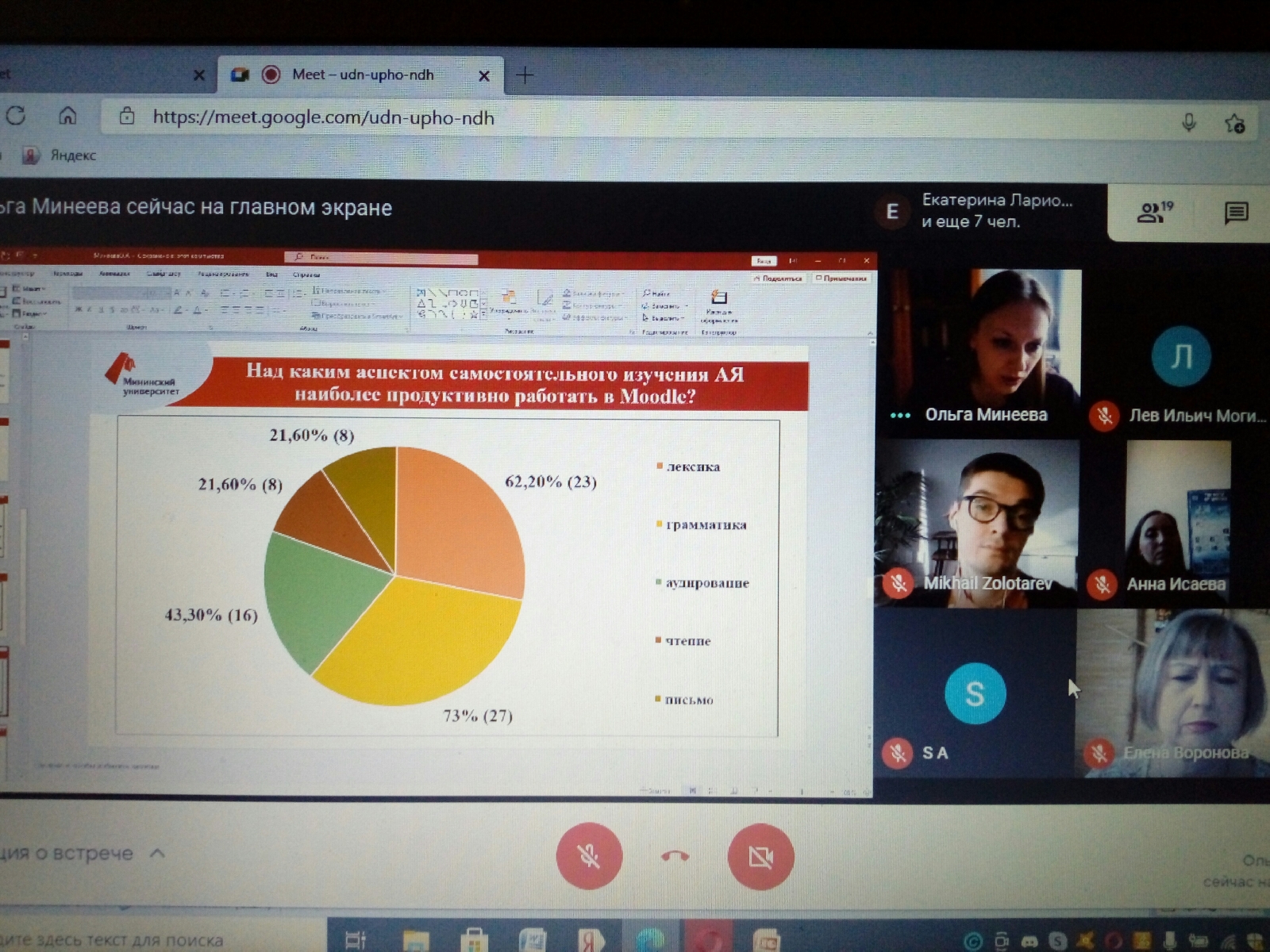Click the browser refresh icon
1270x952 pixels.
(16, 117)
